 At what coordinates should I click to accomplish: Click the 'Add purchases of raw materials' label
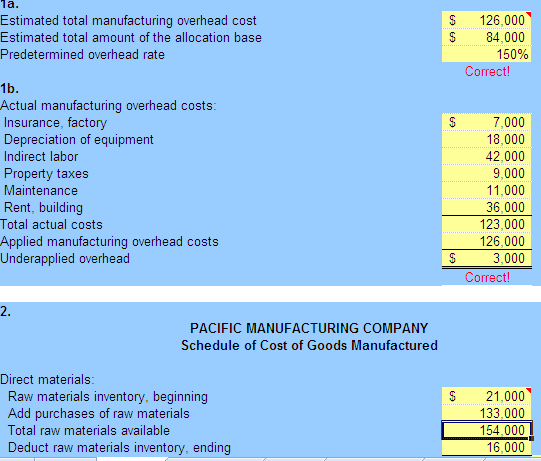99,413
